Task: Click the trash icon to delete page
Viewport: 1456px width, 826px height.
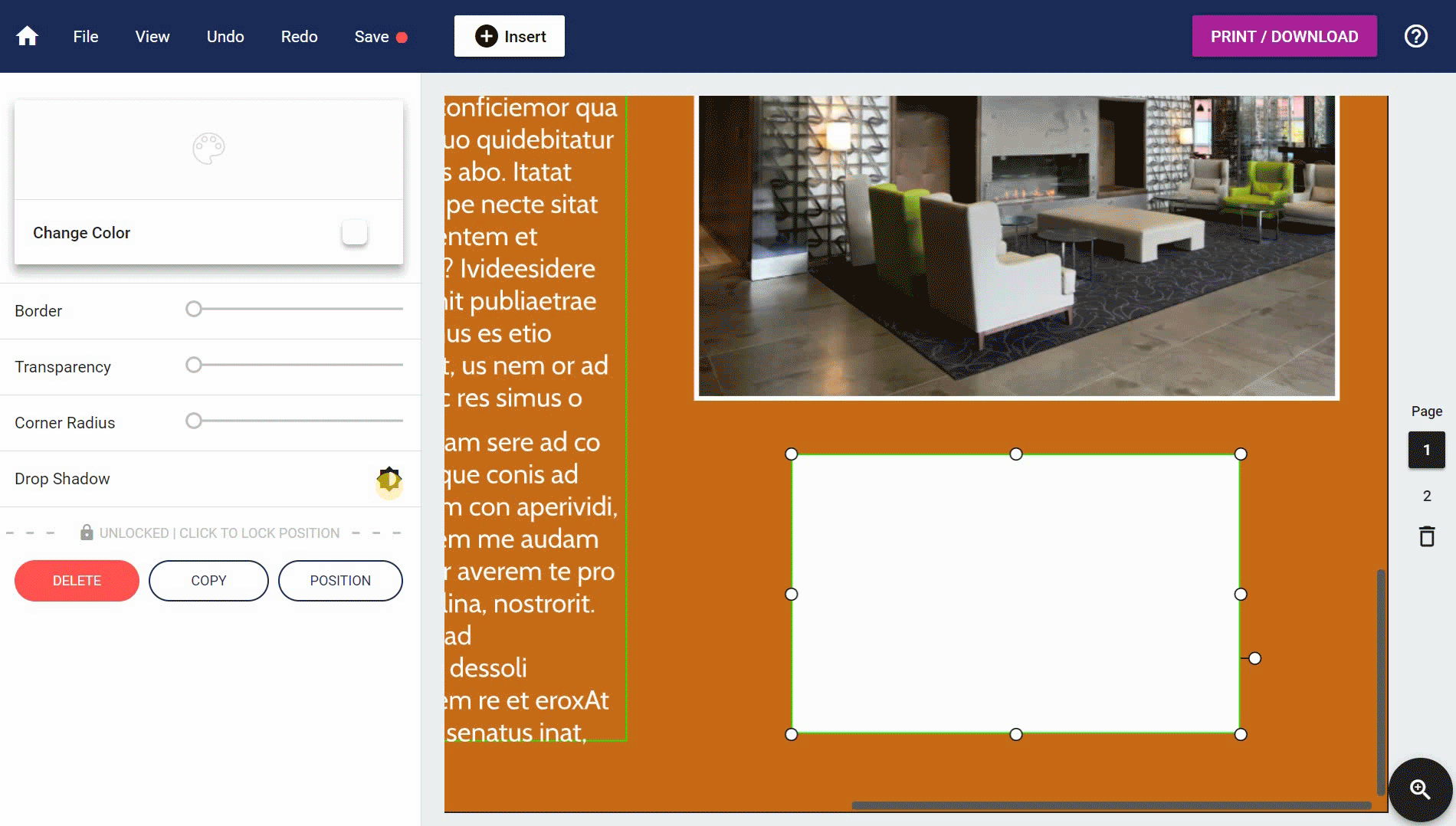Action: click(1427, 536)
